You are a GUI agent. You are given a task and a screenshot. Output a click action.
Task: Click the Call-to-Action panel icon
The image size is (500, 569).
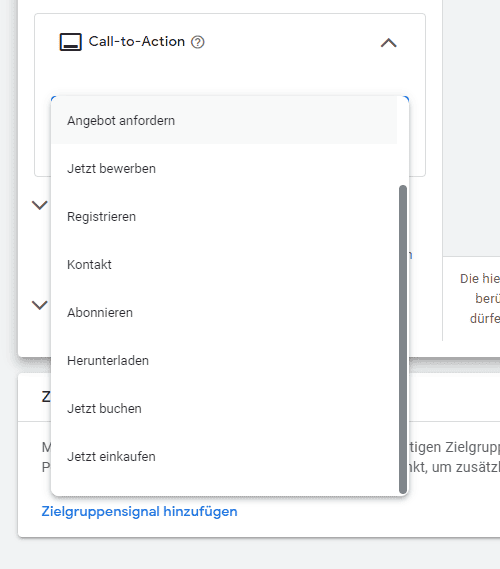pos(70,42)
